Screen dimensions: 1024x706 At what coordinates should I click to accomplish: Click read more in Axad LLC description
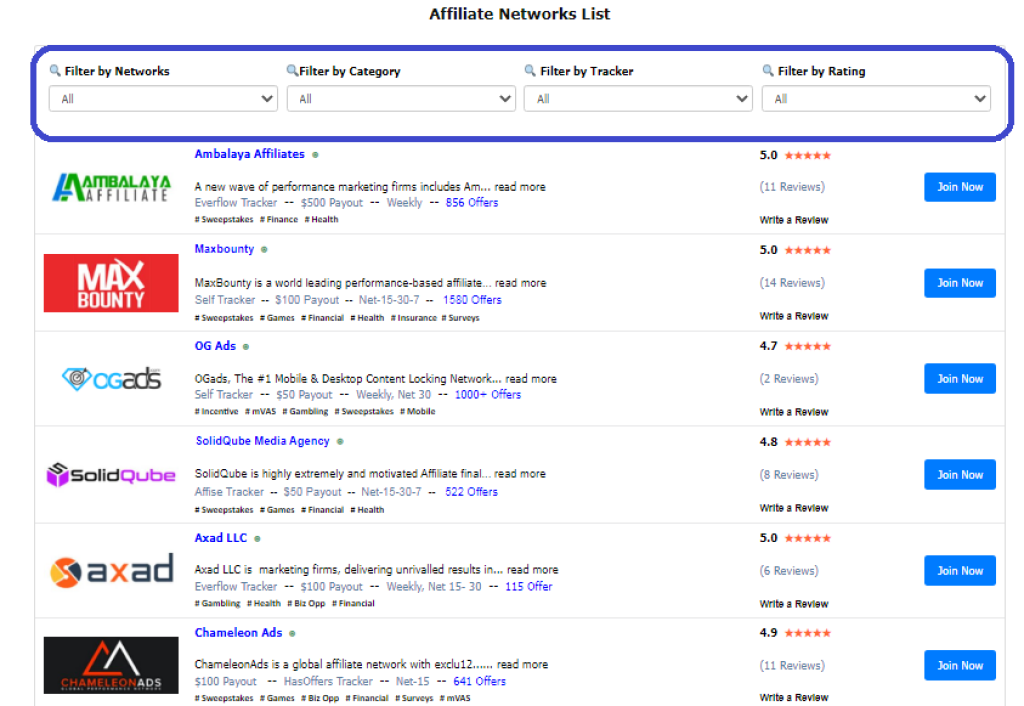pos(533,570)
